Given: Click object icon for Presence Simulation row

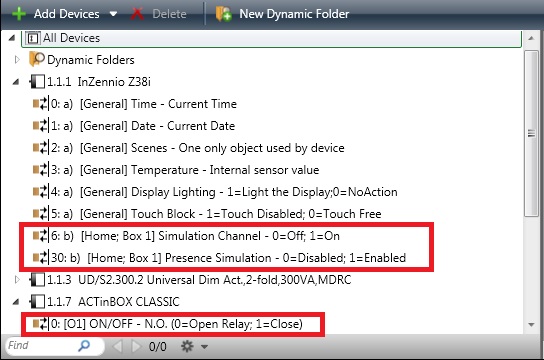Looking at the screenshot, I should coord(40,258).
